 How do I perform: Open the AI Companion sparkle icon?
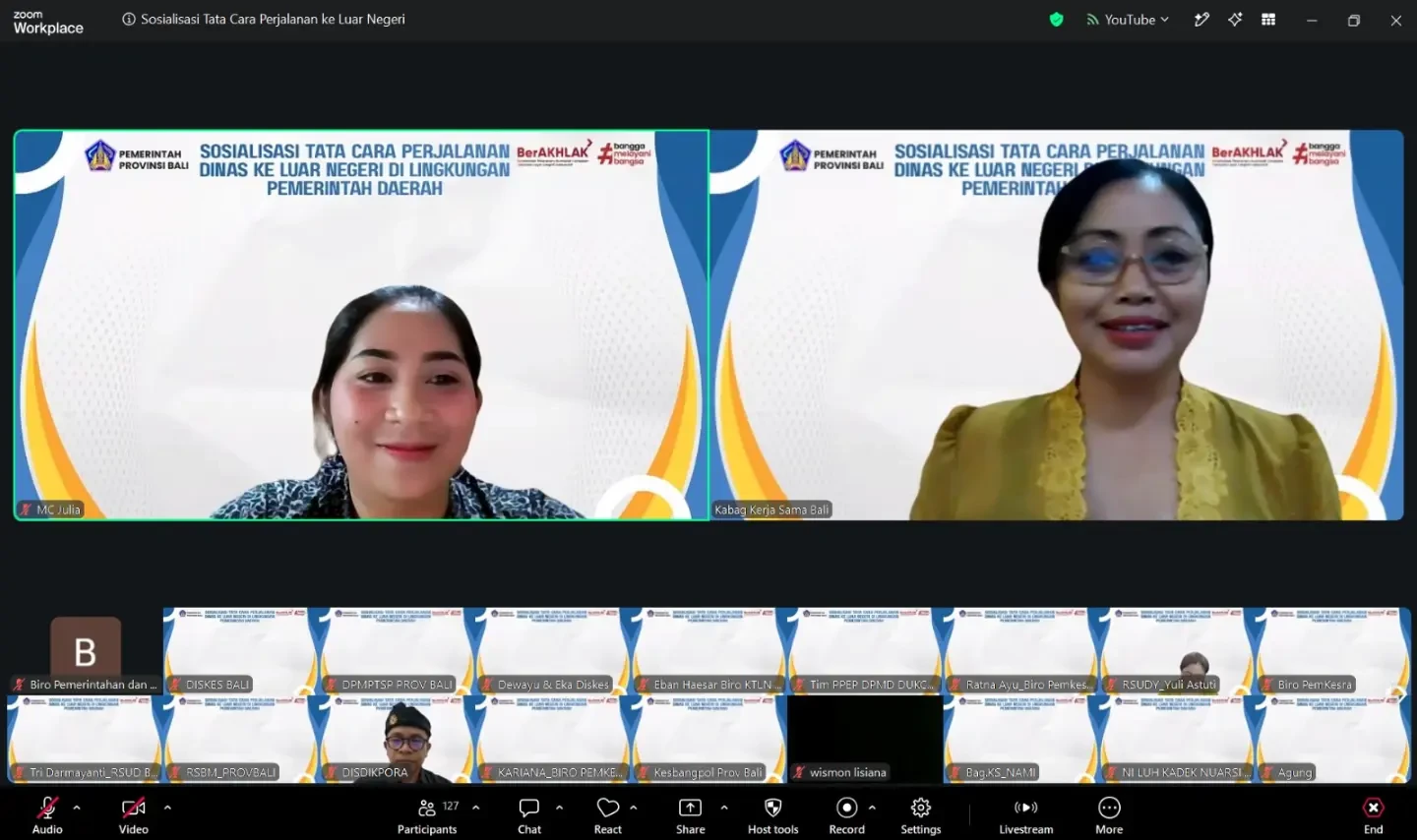click(x=1235, y=20)
